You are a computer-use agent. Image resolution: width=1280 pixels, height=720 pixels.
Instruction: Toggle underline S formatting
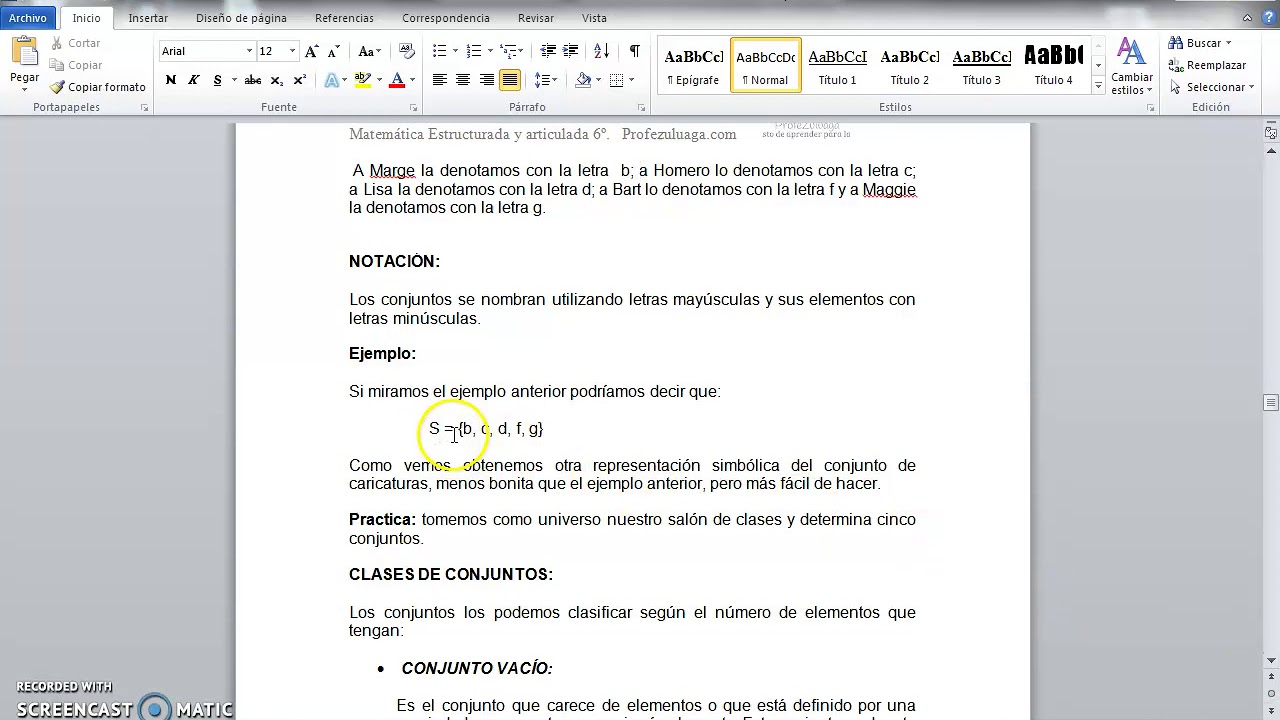[217, 80]
